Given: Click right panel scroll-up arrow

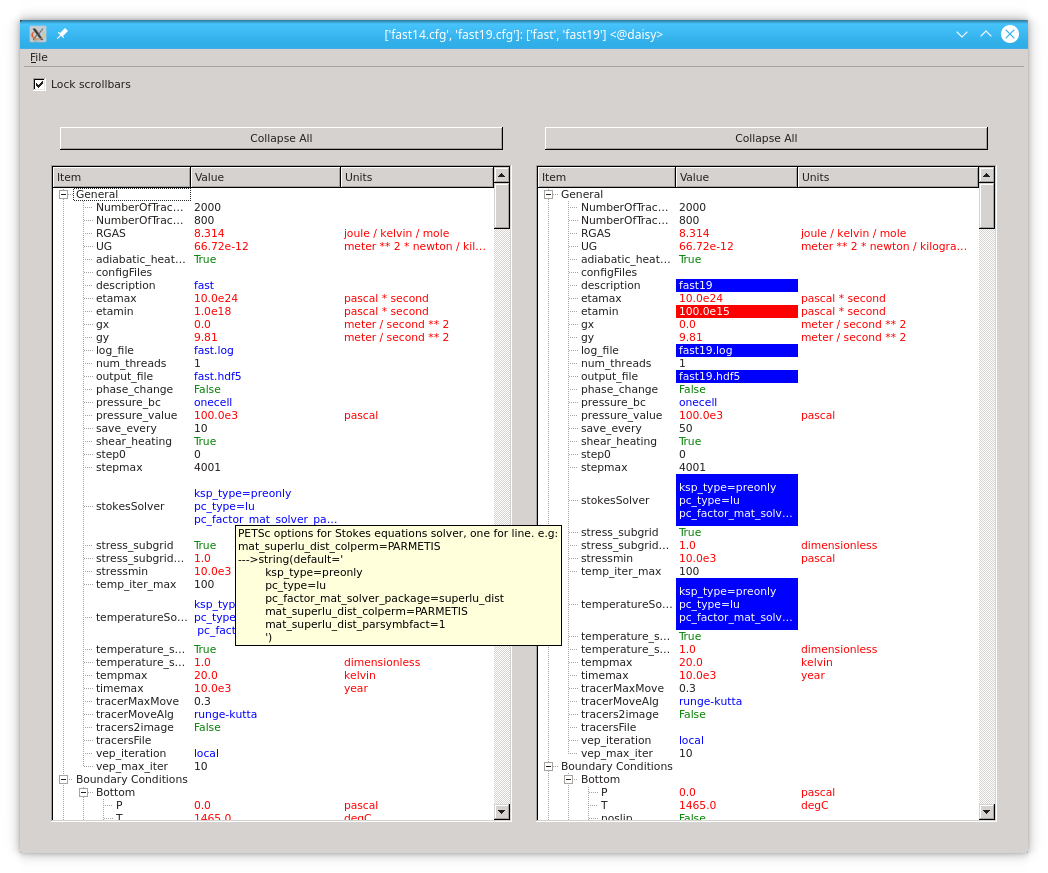Looking at the screenshot, I should pos(987,175).
